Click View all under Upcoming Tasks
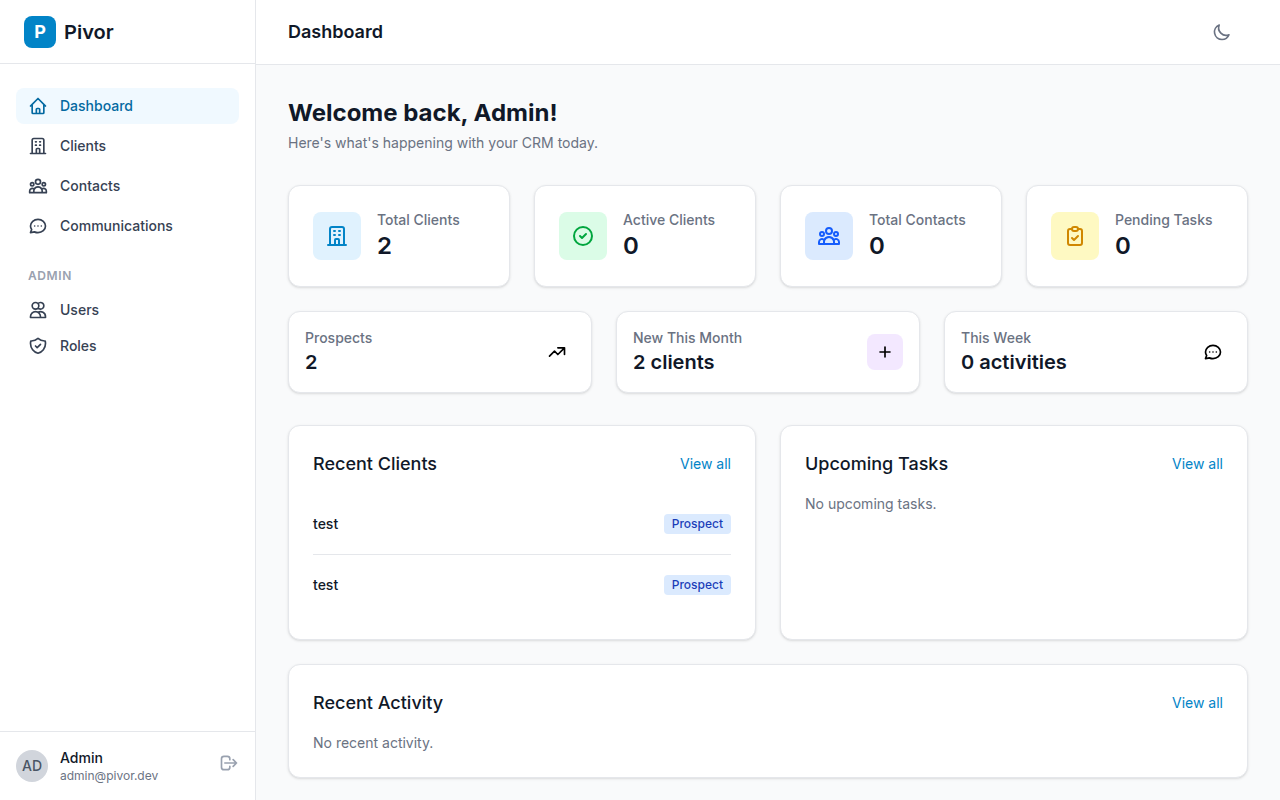The width and height of the screenshot is (1280, 800). 1197,463
